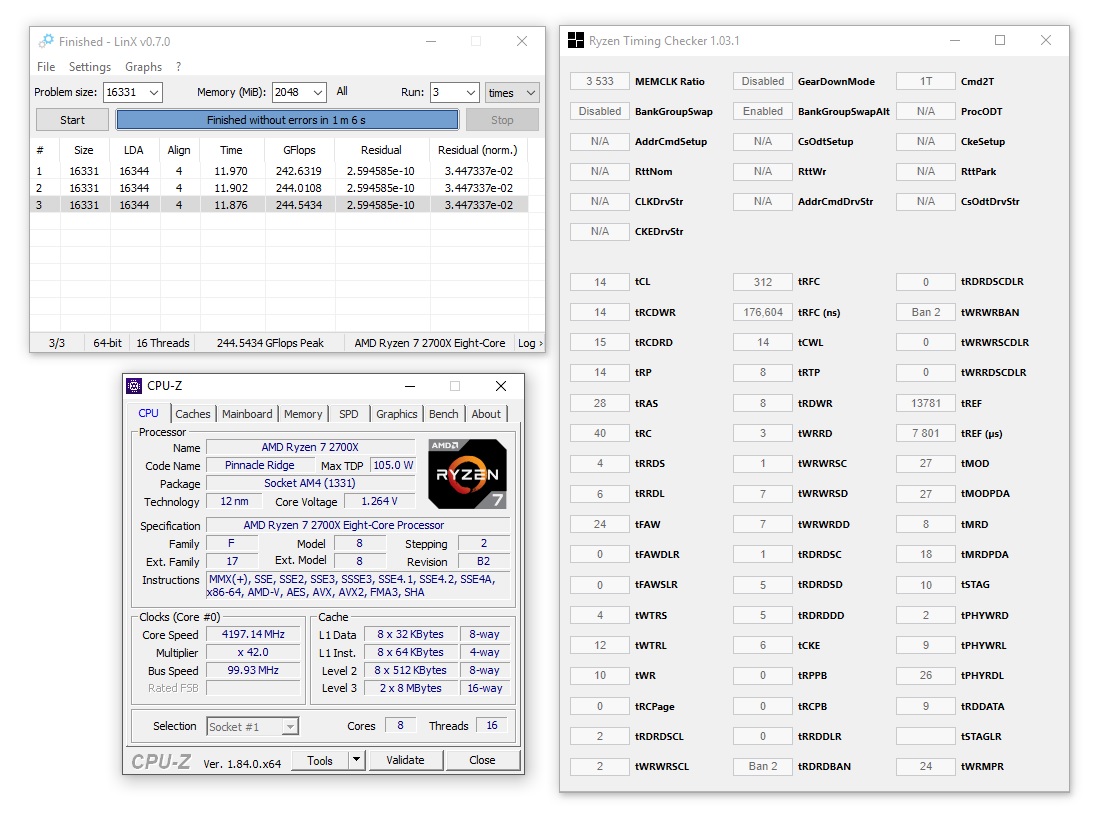Click the tWRWRBAN Ban 2 field
This screenshot has width=1103, height=819.
pyautogui.click(x=926, y=312)
